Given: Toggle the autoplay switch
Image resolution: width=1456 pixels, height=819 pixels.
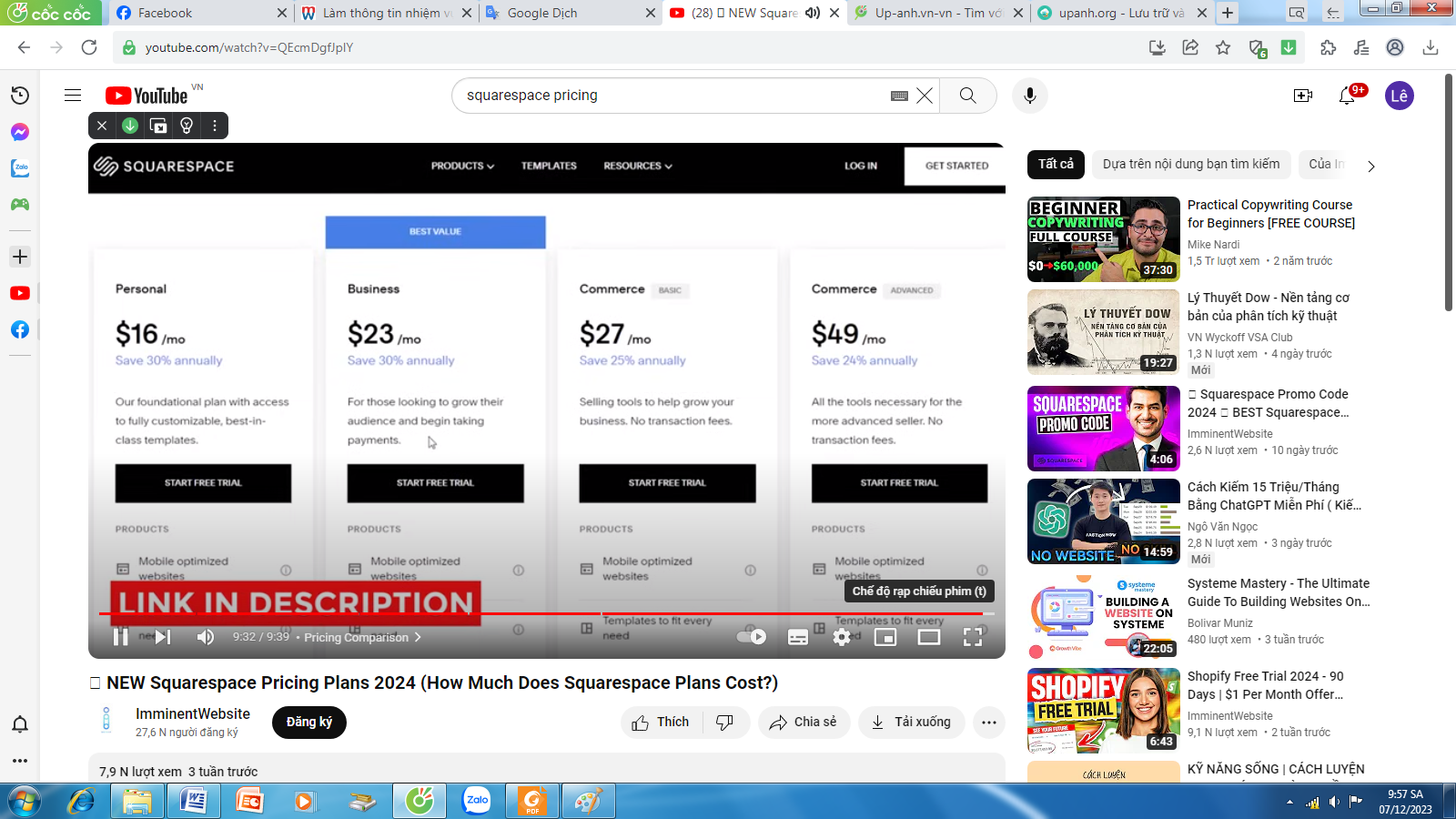Looking at the screenshot, I should coord(752,637).
